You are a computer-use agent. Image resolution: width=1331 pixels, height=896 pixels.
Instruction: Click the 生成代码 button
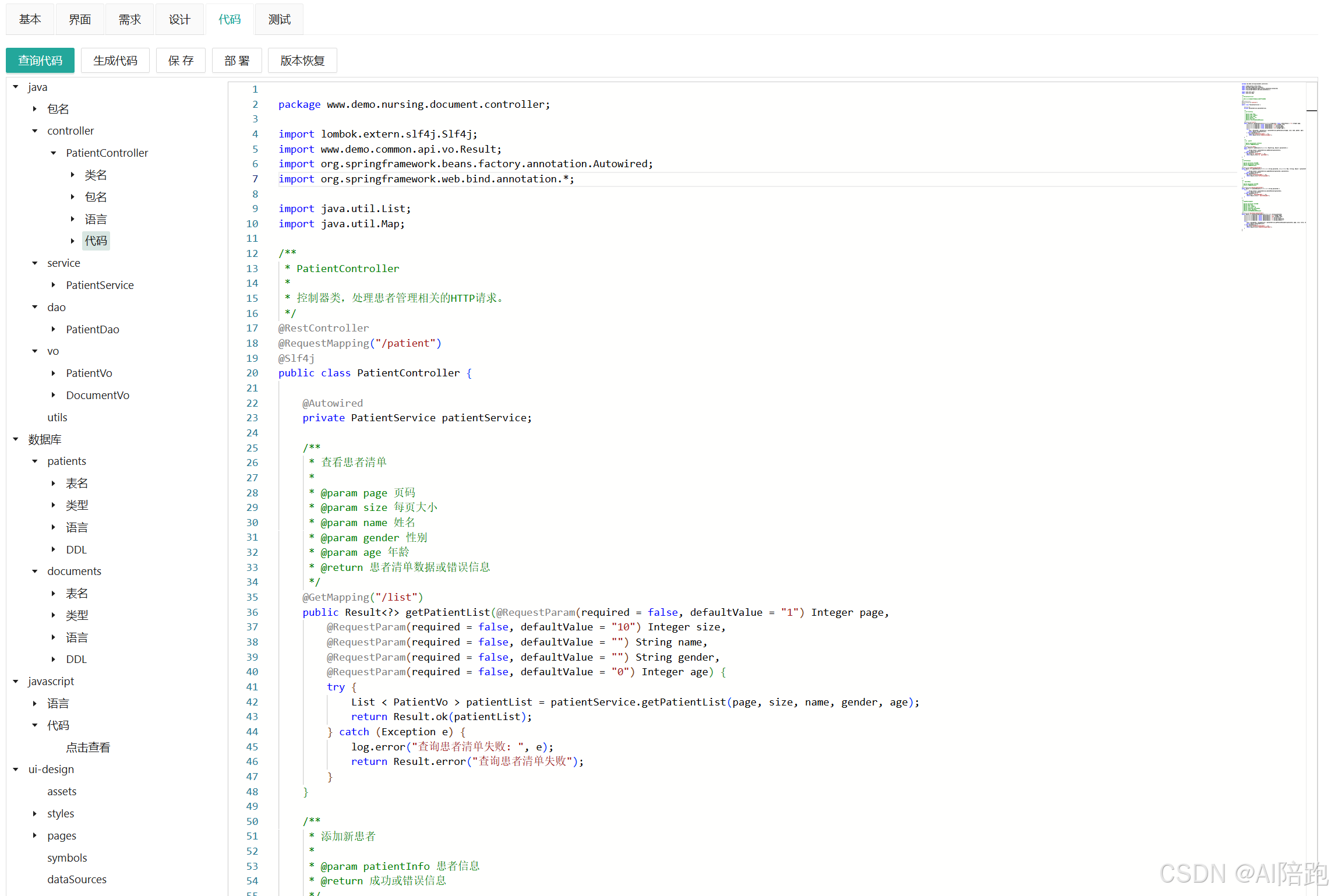click(115, 61)
